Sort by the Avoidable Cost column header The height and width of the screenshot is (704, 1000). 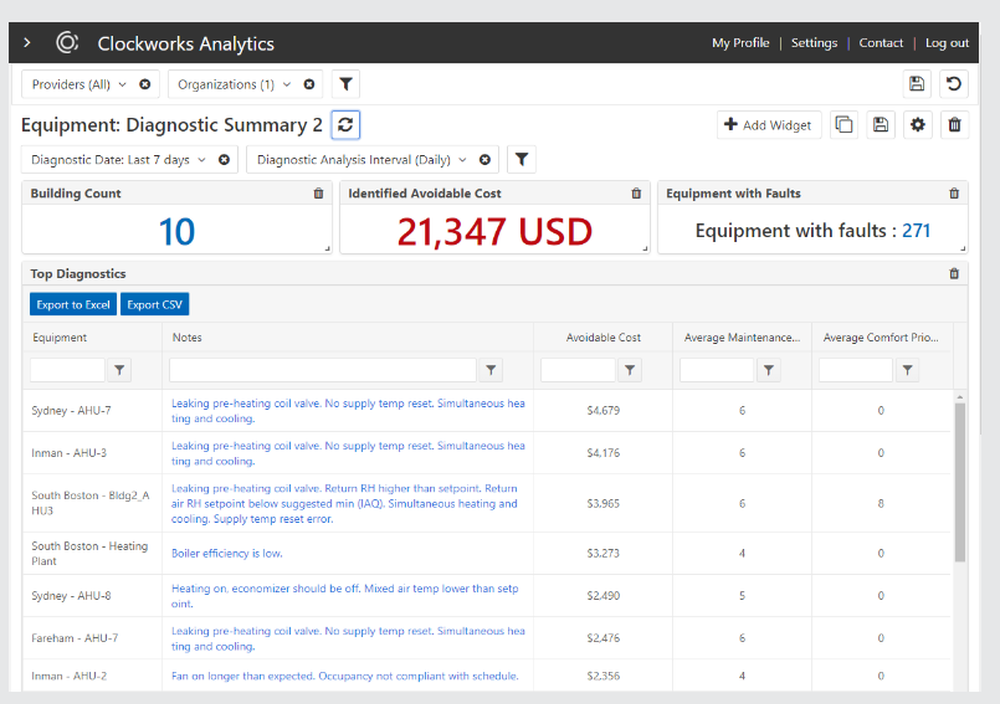click(603, 337)
